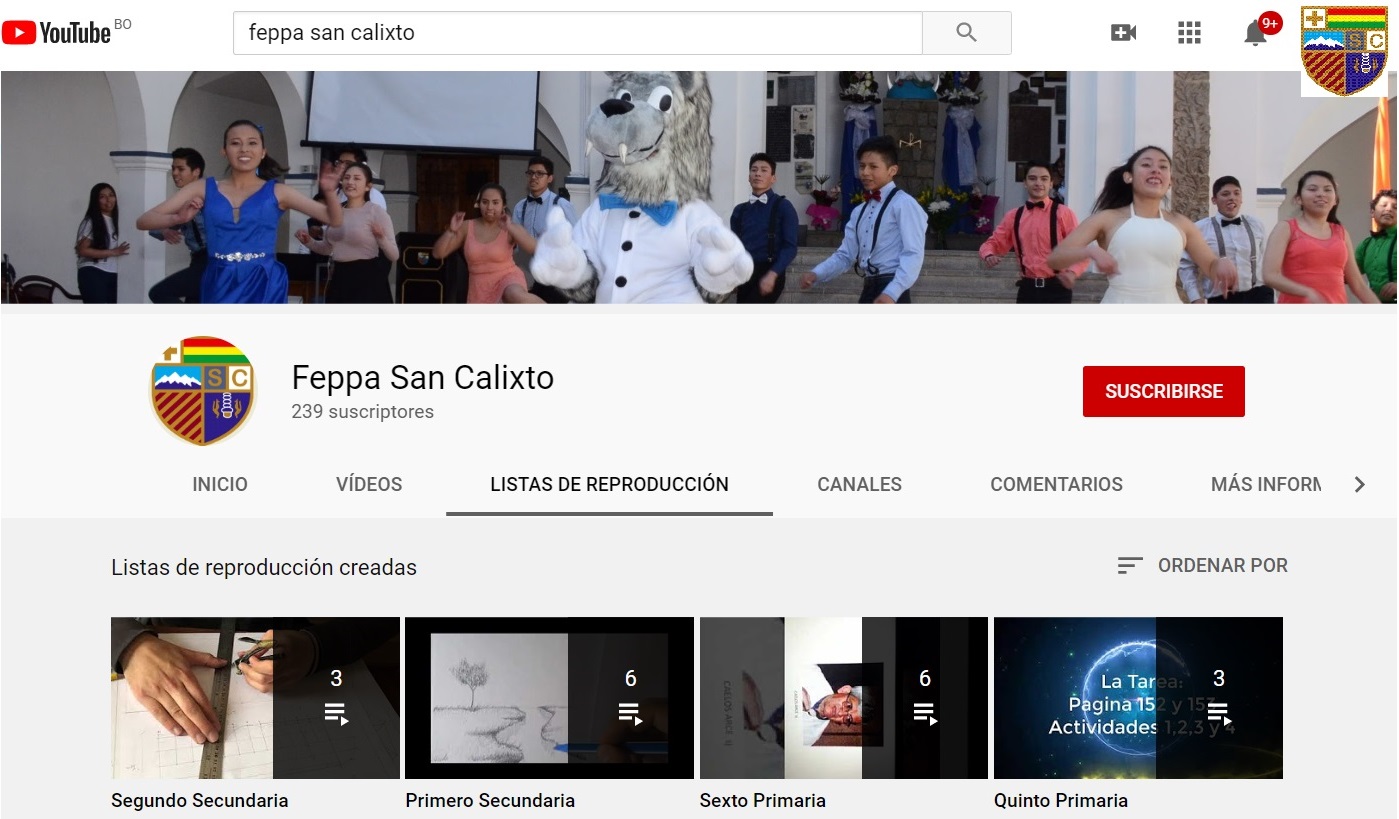Open the Primero Secundaria playlist title

(490, 801)
